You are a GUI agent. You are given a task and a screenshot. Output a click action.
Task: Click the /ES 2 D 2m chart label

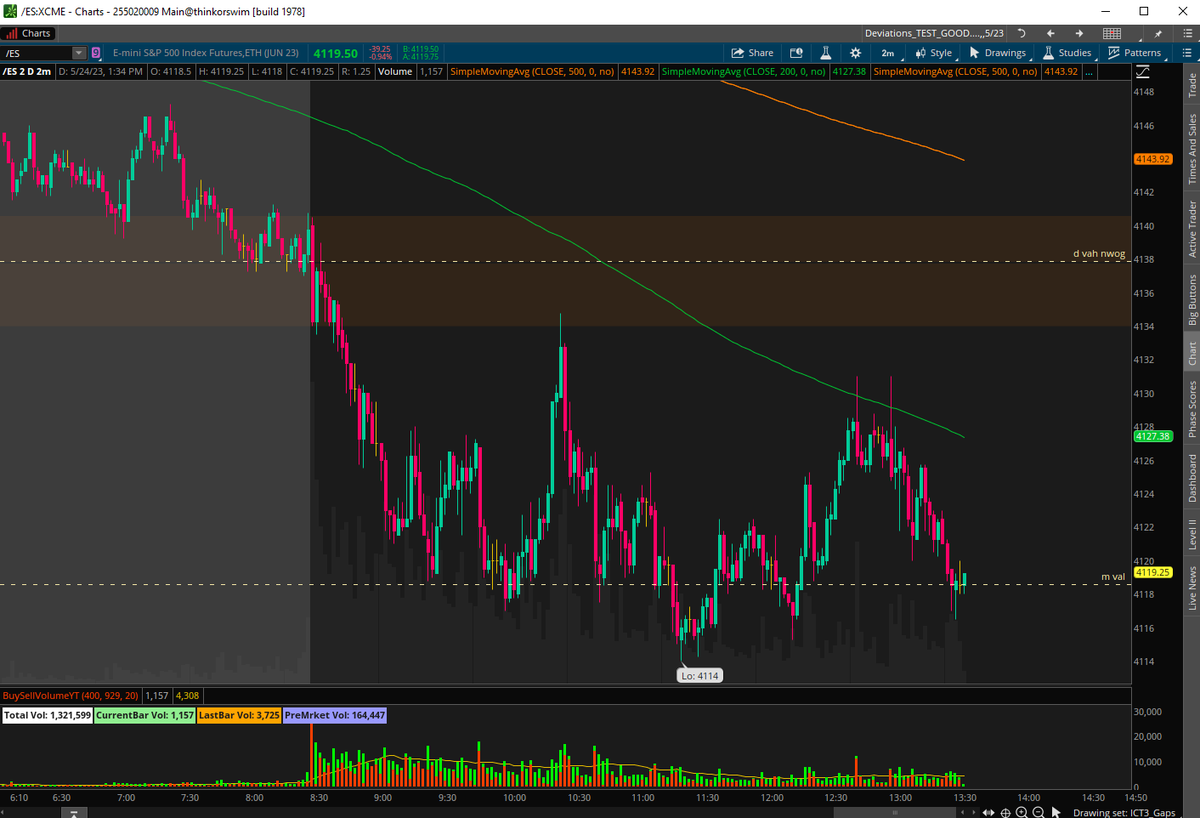(26, 72)
